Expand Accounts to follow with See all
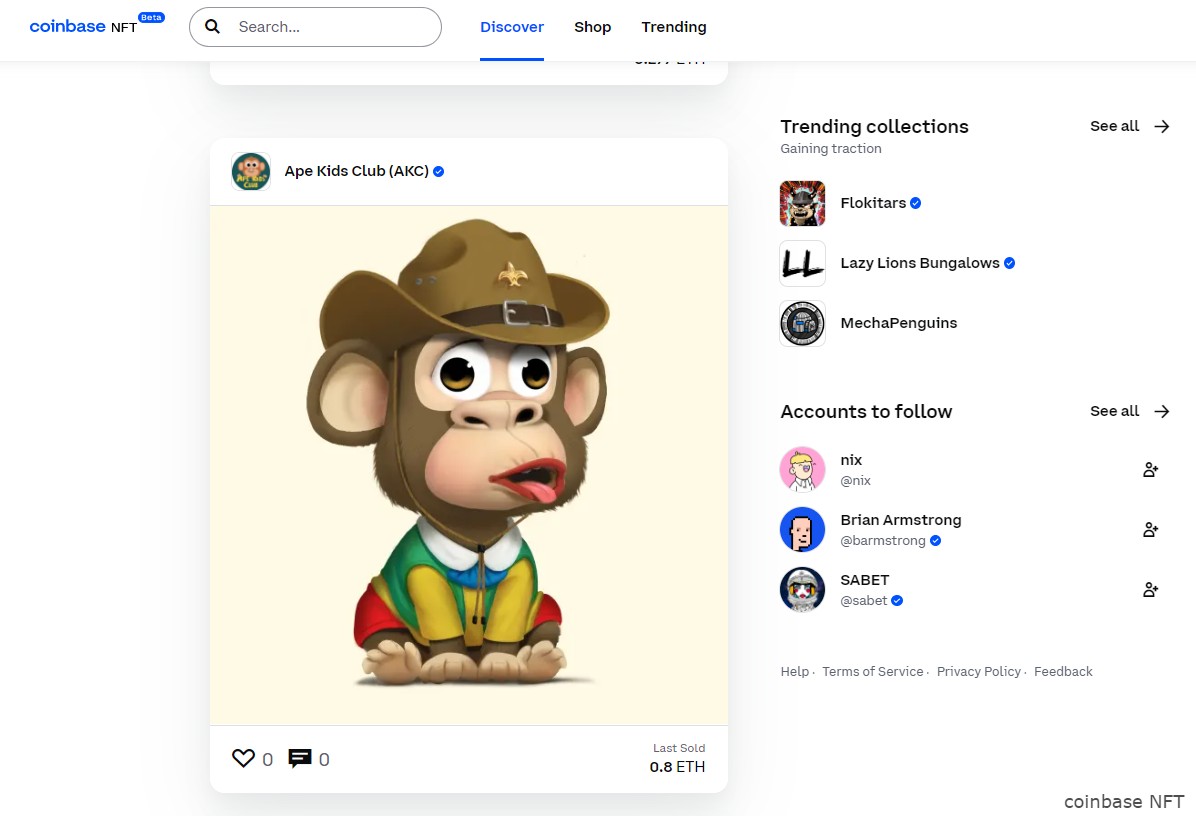1196x816 pixels. click(x=1129, y=411)
